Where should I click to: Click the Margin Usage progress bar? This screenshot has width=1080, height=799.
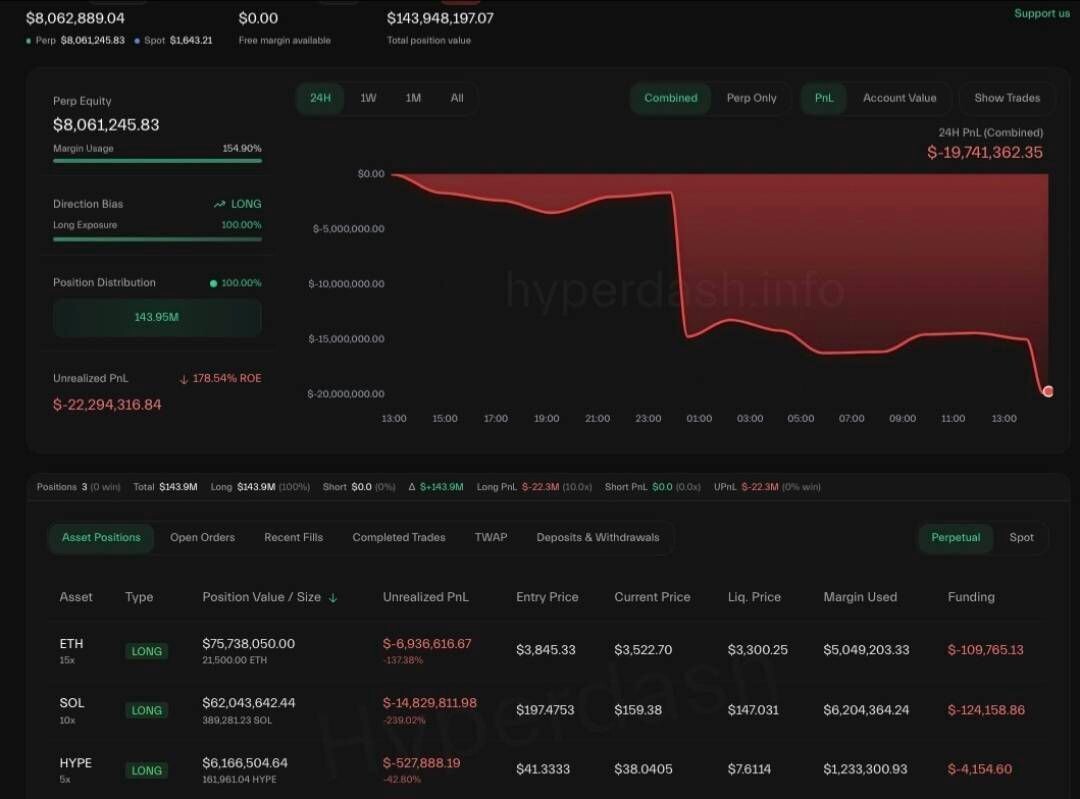157,160
